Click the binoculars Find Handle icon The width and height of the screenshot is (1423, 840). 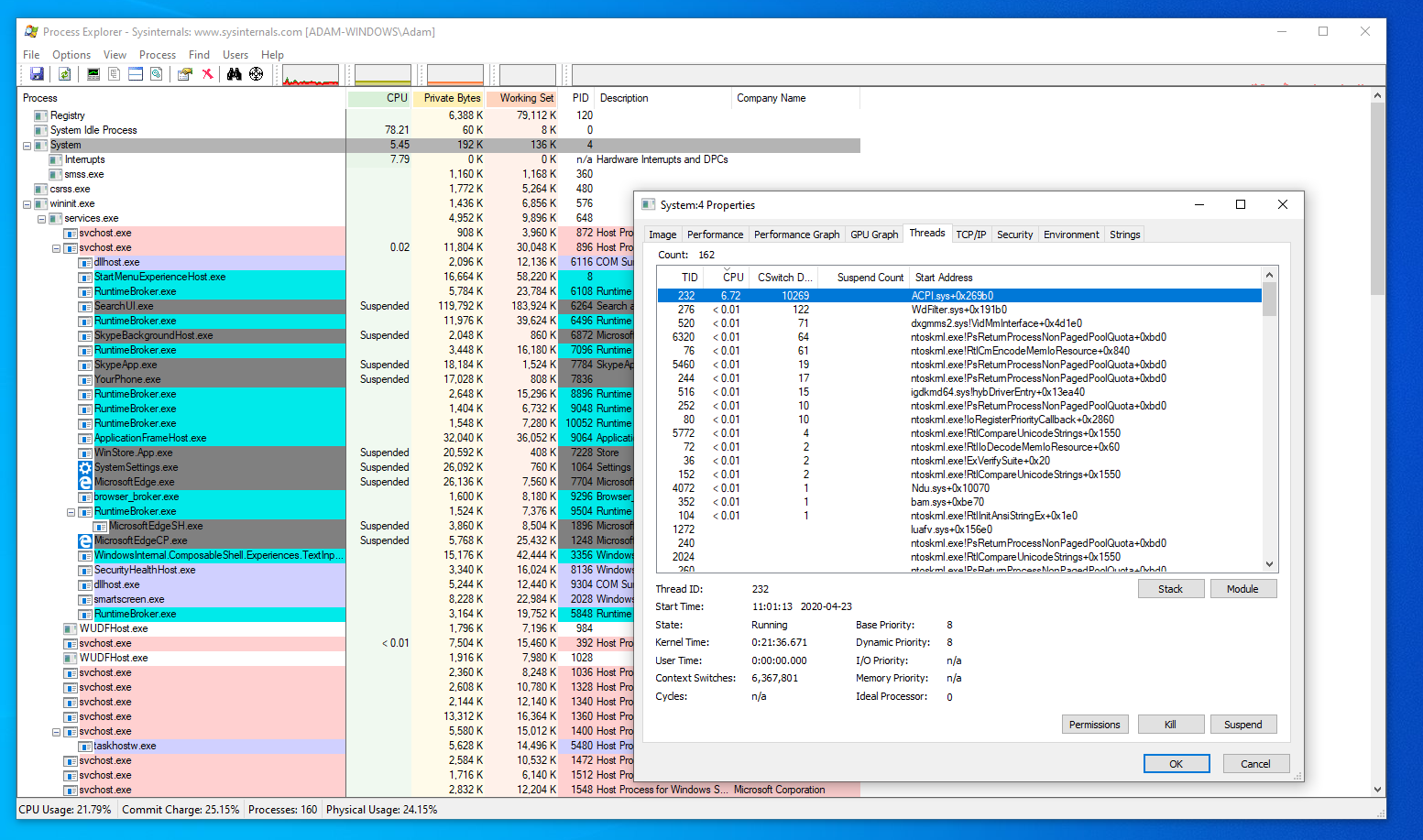click(235, 74)
